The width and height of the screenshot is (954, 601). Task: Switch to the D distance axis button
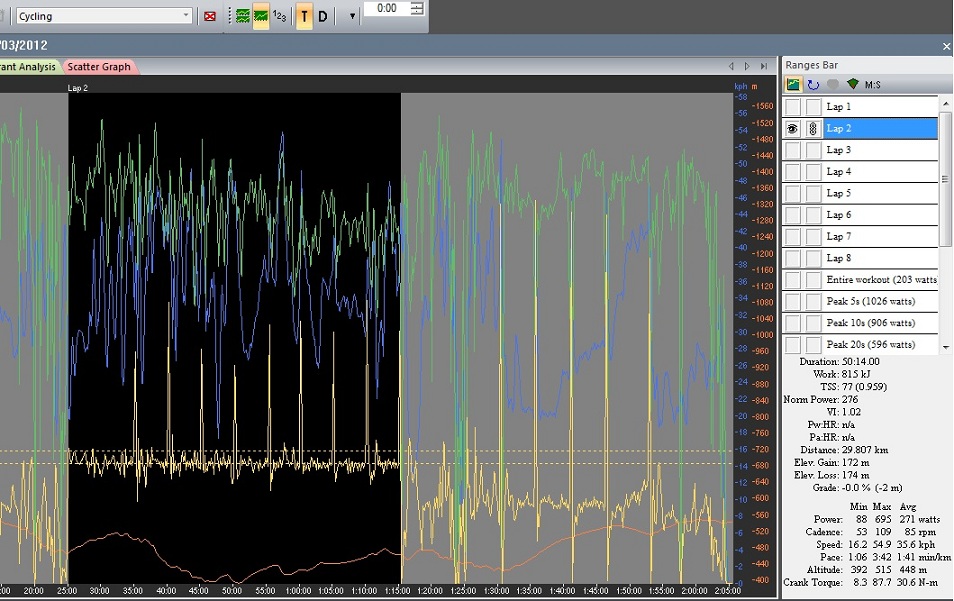coord(323,16)
